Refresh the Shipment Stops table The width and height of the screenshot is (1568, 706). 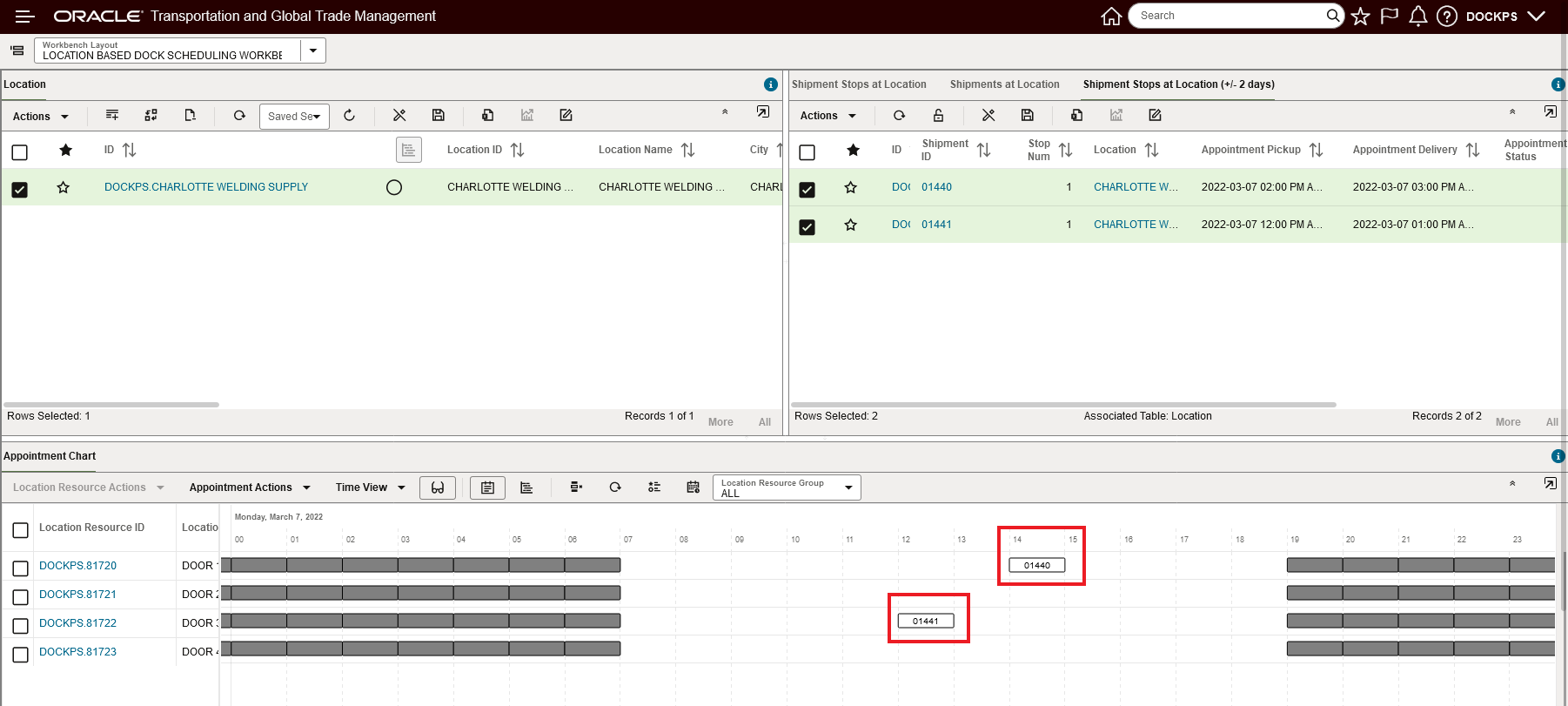click(899, 115)
